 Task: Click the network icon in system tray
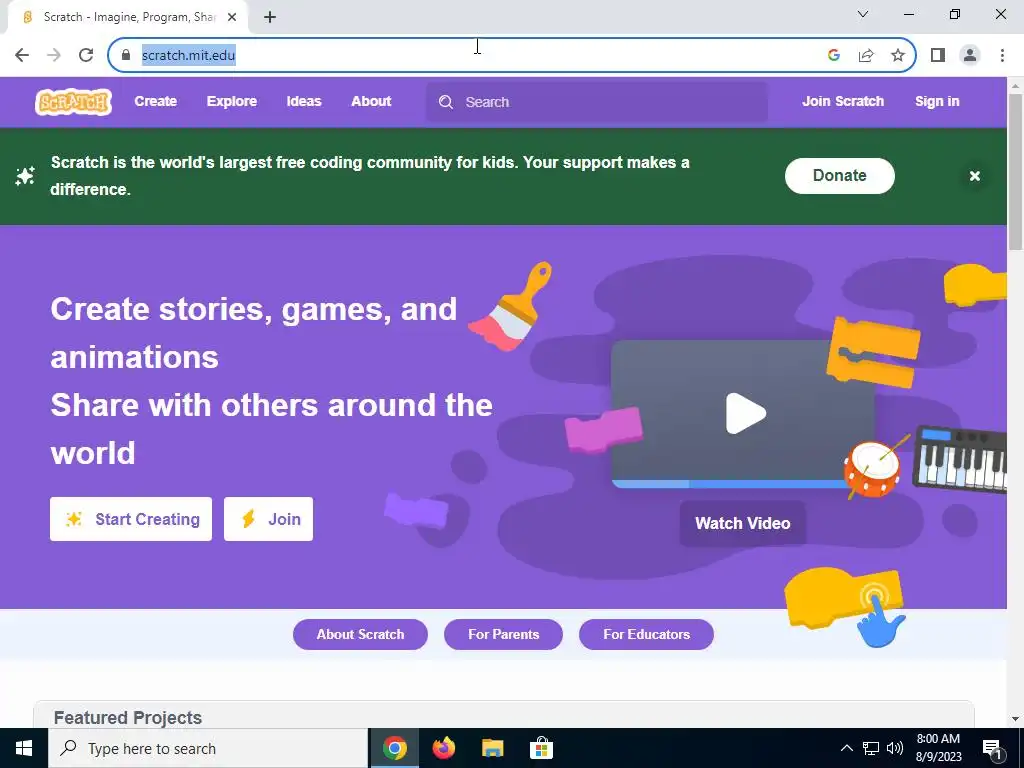(x=871, y=748)
